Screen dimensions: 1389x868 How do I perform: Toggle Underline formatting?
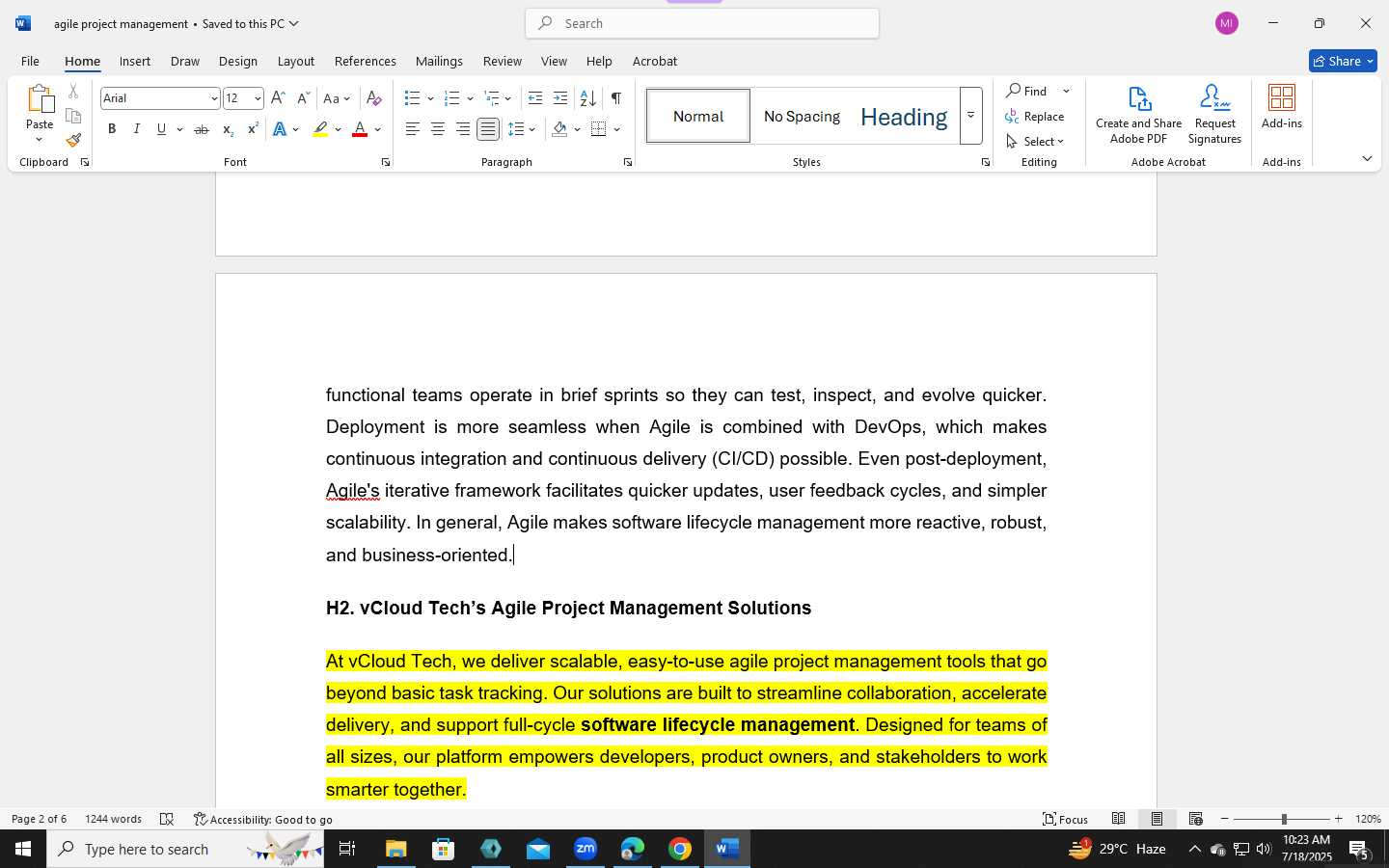(161, 129)
